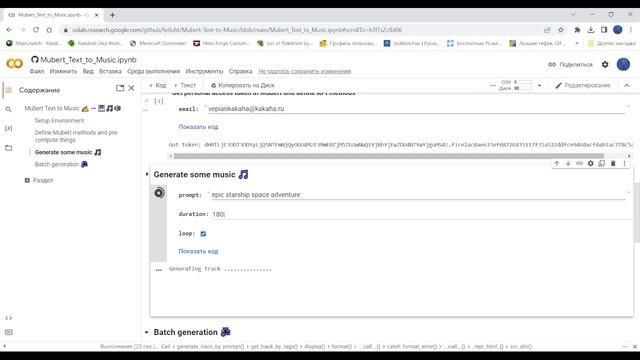Image resolution: width=640 pixels, height=360 pixels.
Task: Open the user account avatar
Action: click(x=623, y=64)
